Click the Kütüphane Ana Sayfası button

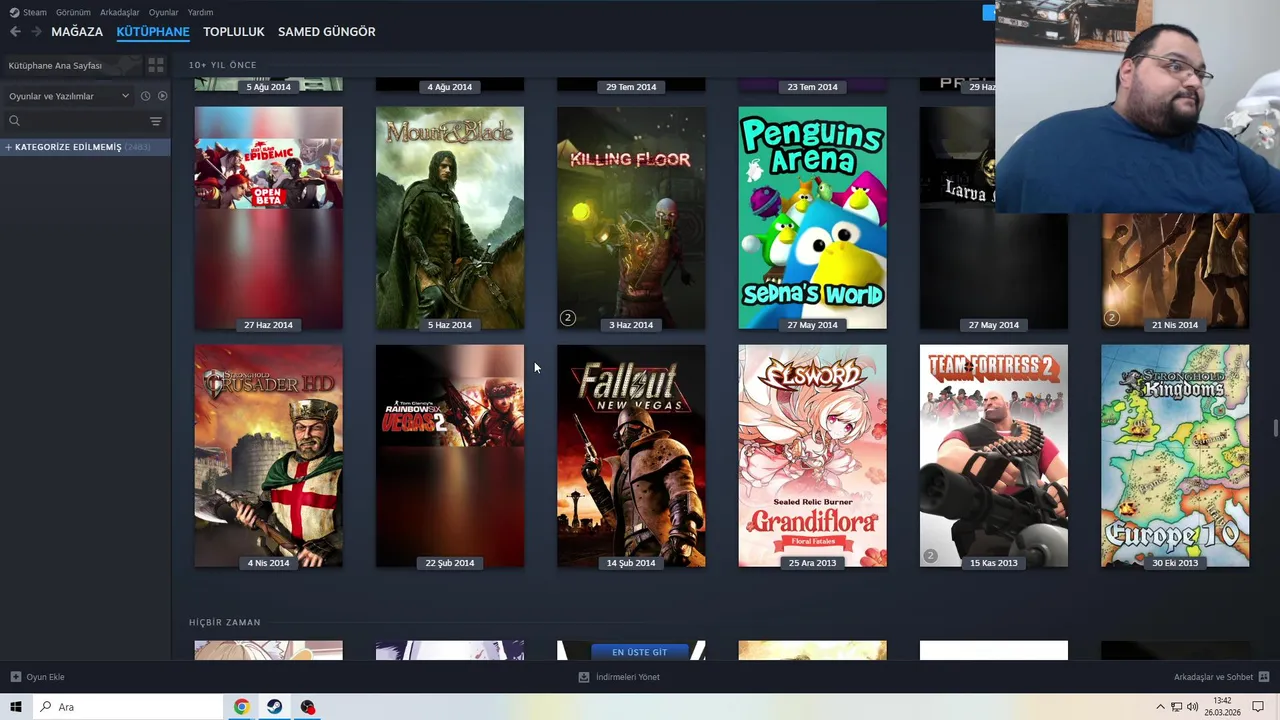tap(70, 65)
